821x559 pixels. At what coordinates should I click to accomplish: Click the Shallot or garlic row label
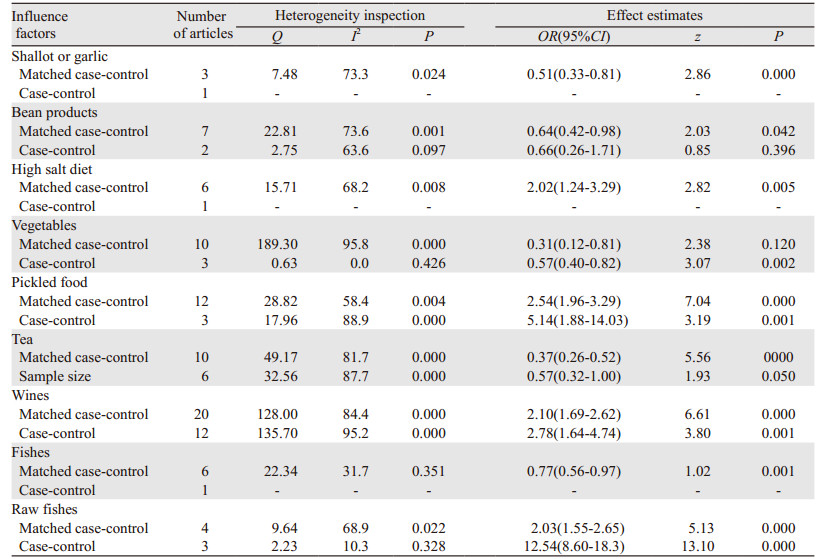pos(59,56)
